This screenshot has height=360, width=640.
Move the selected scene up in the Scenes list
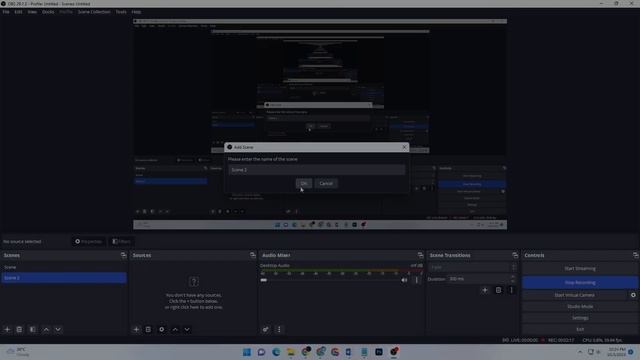coord(46,329)
